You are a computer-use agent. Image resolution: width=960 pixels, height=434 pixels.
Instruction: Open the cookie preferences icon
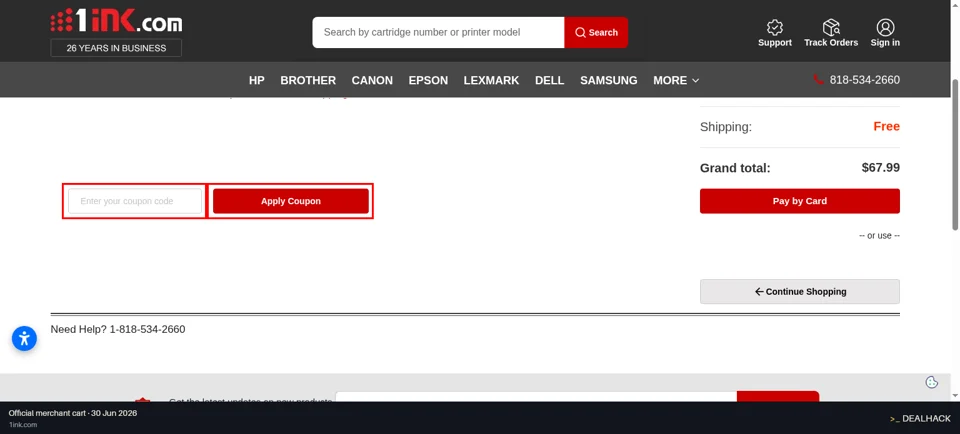[932, 382]
